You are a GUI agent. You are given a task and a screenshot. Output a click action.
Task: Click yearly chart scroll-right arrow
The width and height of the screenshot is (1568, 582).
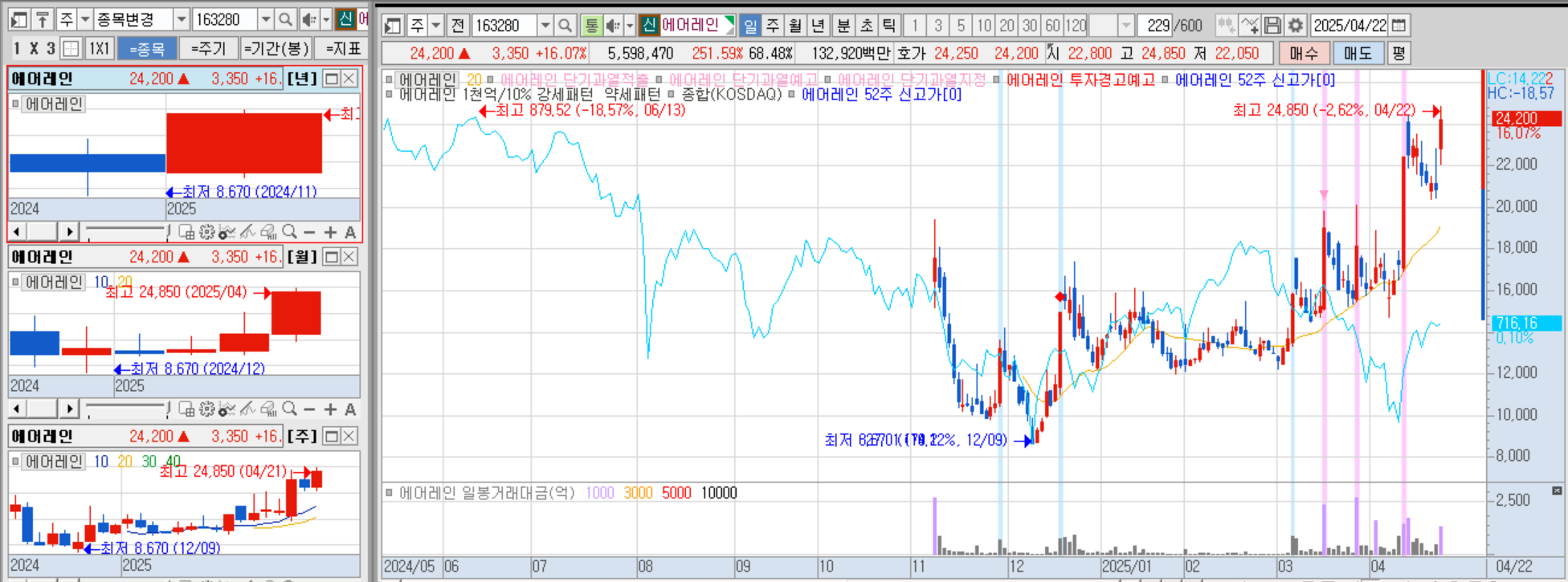70,232
